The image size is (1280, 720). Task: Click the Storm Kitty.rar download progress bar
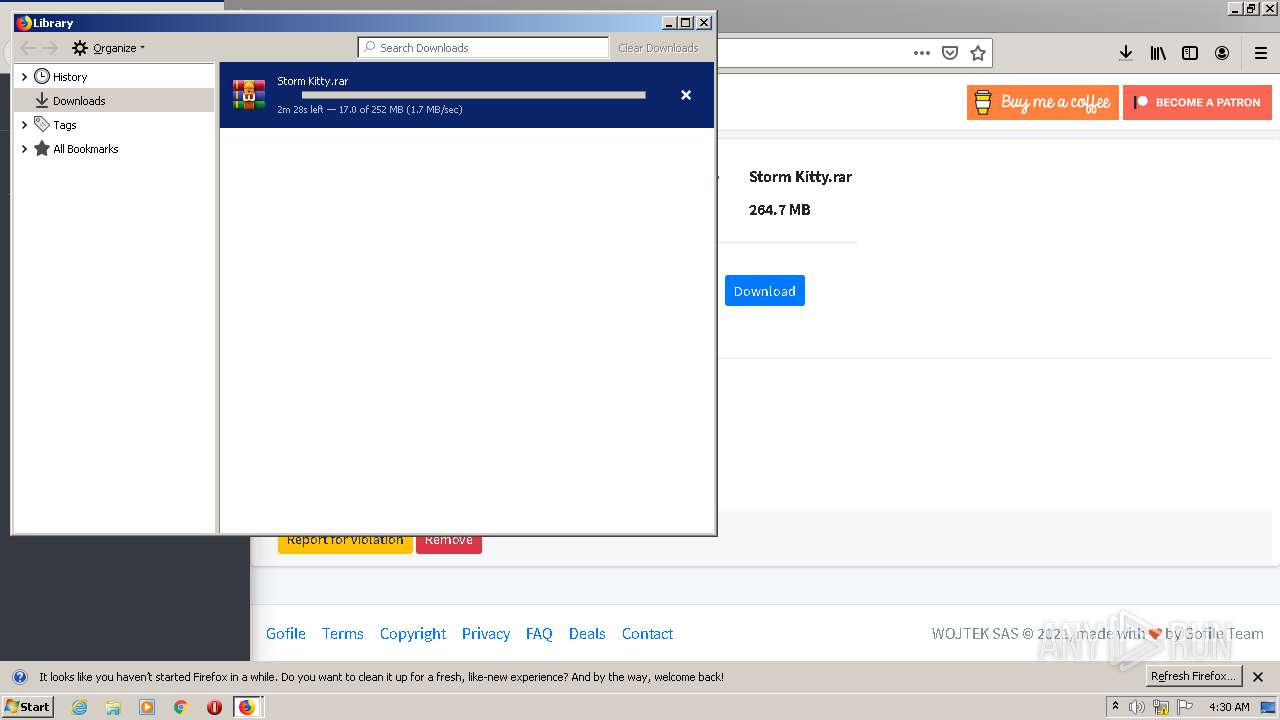click(x=474, y=95)
